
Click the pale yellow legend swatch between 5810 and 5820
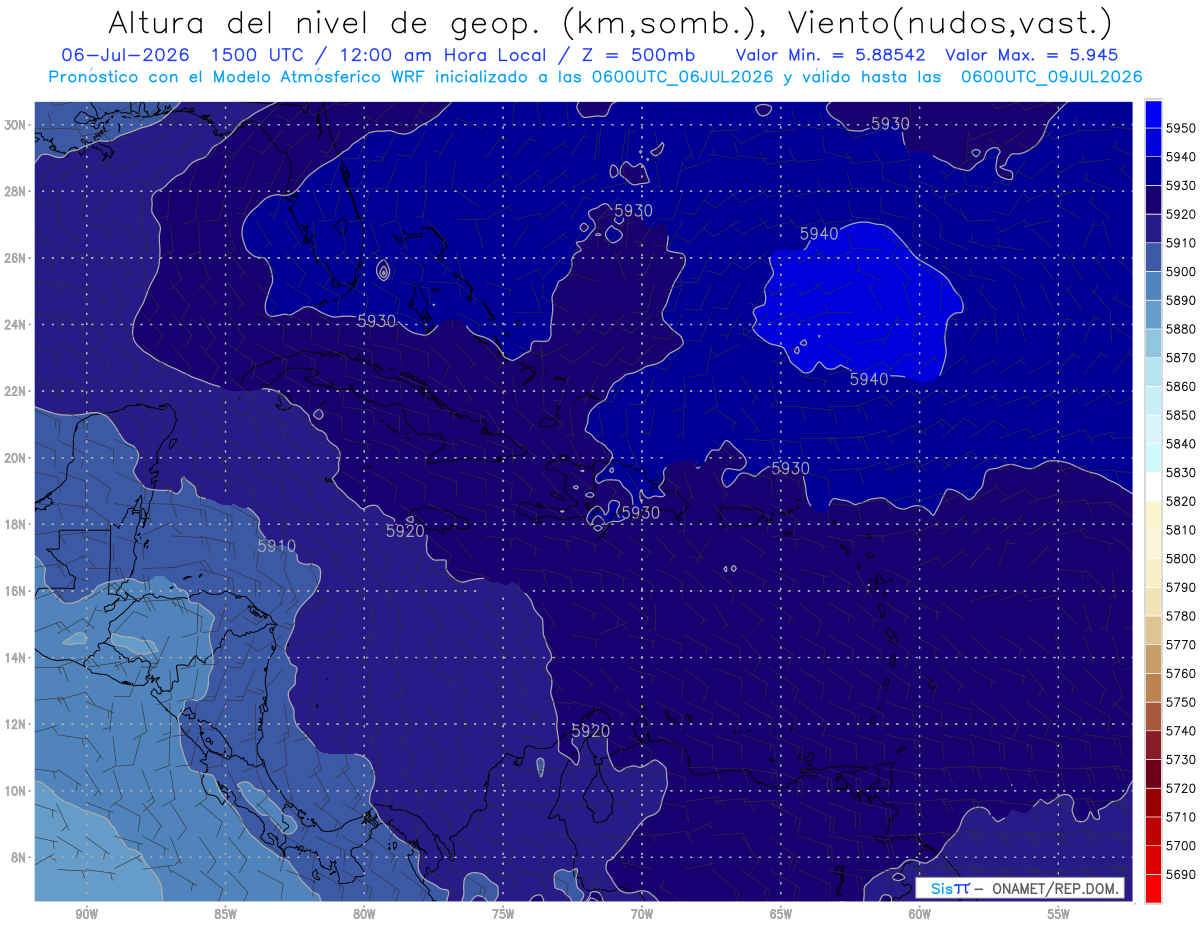click(1153, 515)
